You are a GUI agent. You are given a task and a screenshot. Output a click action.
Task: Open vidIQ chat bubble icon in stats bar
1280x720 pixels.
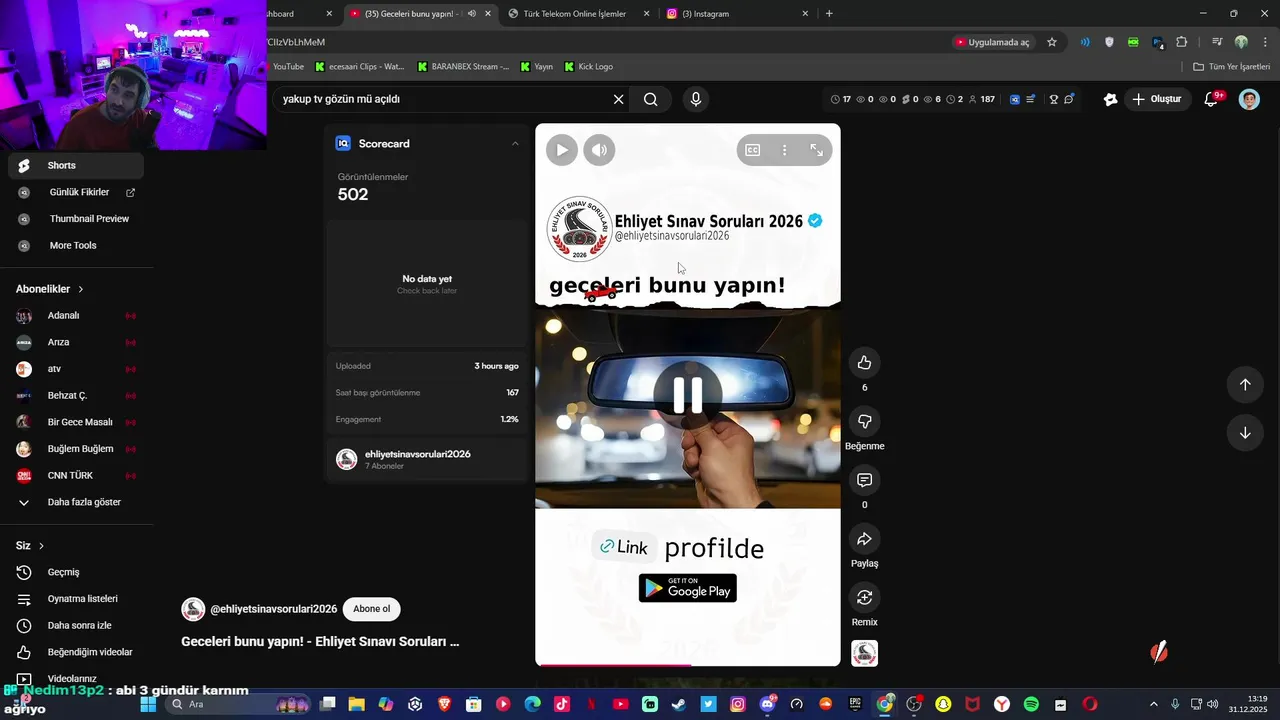click(x=1069, y=99)
